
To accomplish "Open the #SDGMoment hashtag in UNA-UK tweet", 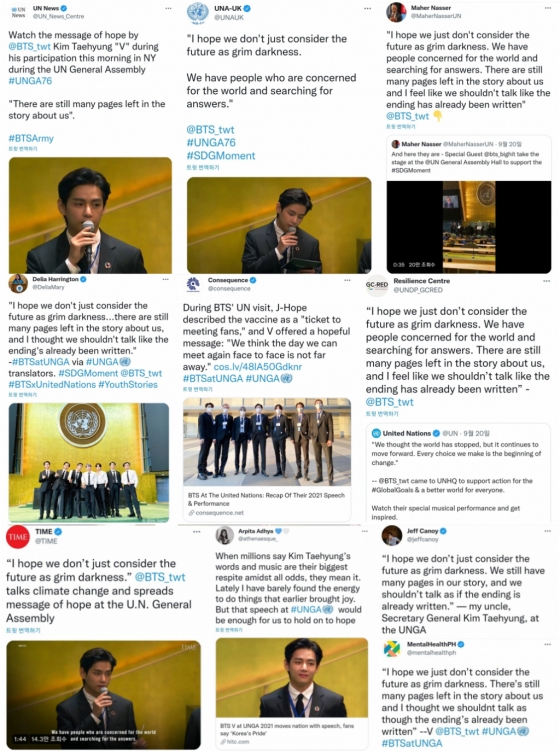I will 221,155.
